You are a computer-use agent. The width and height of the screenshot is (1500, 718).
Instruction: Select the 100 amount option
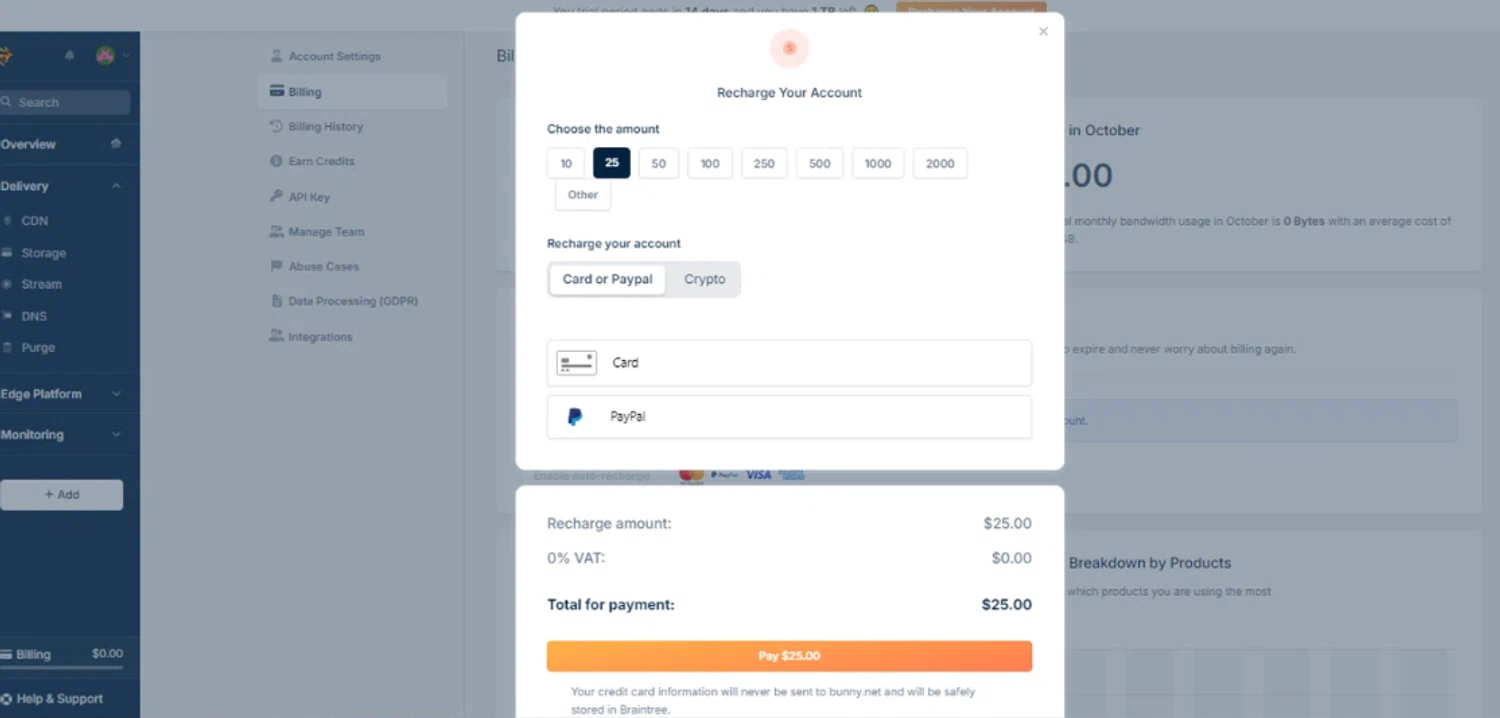[x=710, y=163]
